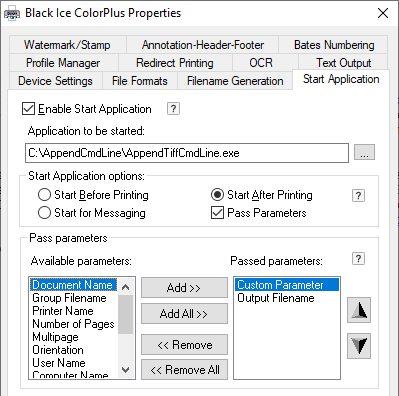Open the Watermark/Stamp tab

[67, 45]
